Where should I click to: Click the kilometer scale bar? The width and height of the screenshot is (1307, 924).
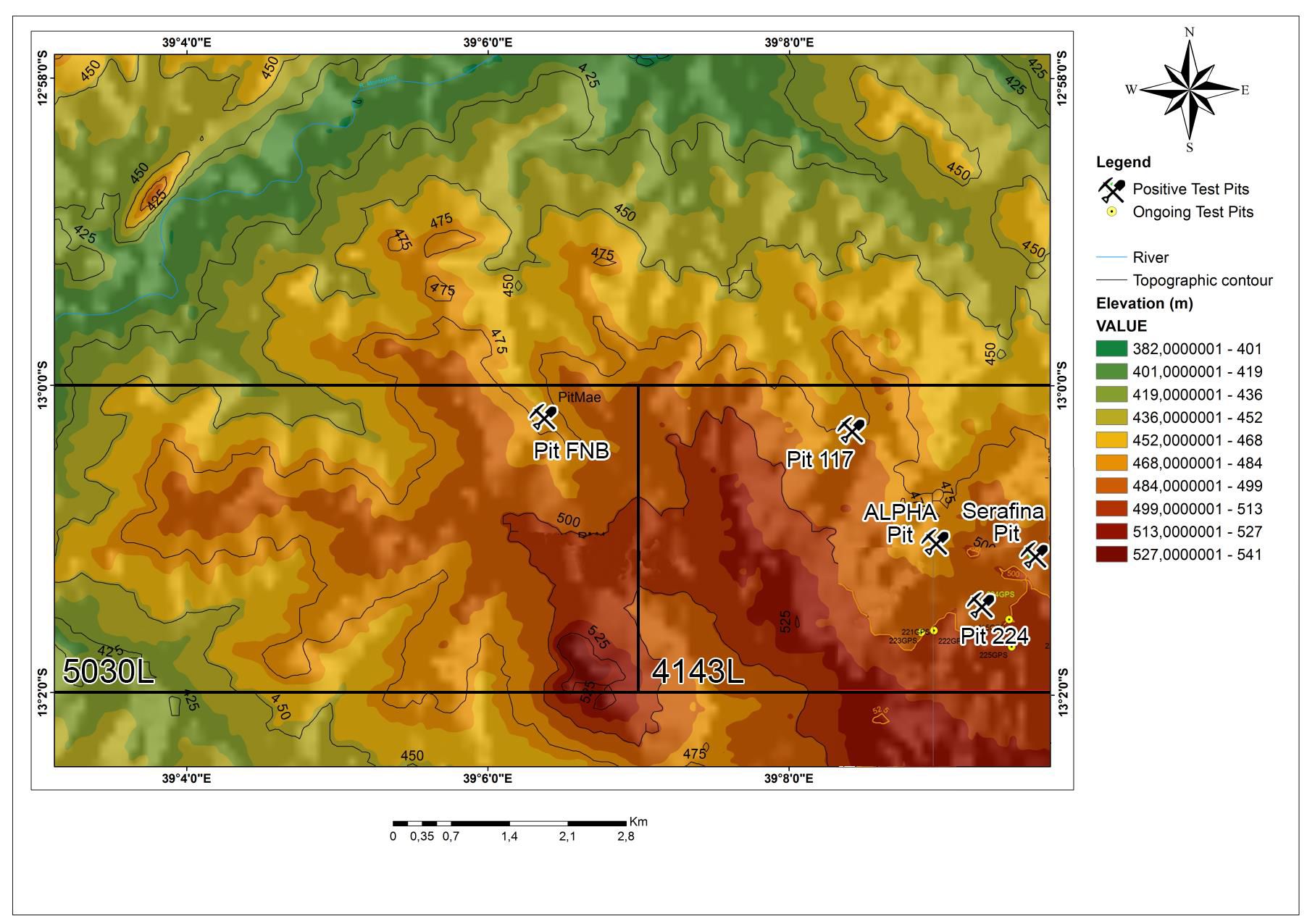[509, 823]
